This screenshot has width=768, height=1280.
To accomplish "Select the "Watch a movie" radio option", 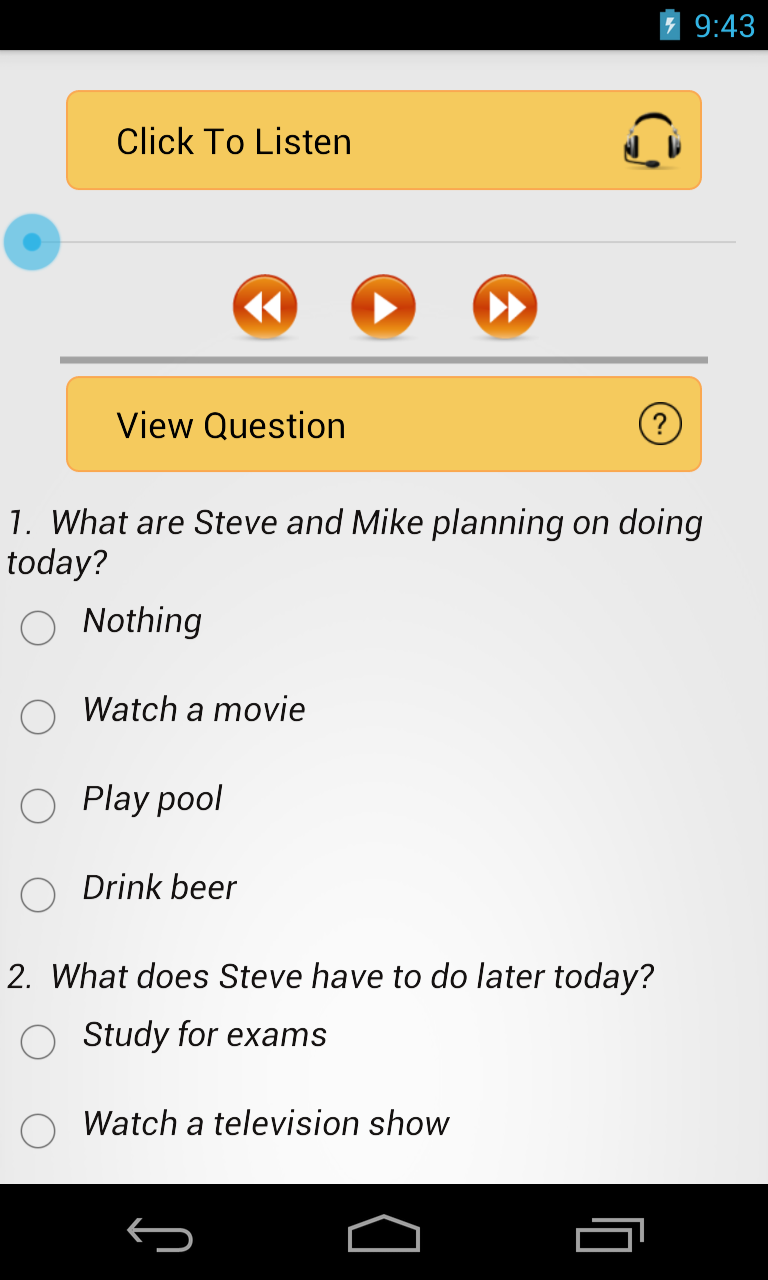I will tap(38, 717).
